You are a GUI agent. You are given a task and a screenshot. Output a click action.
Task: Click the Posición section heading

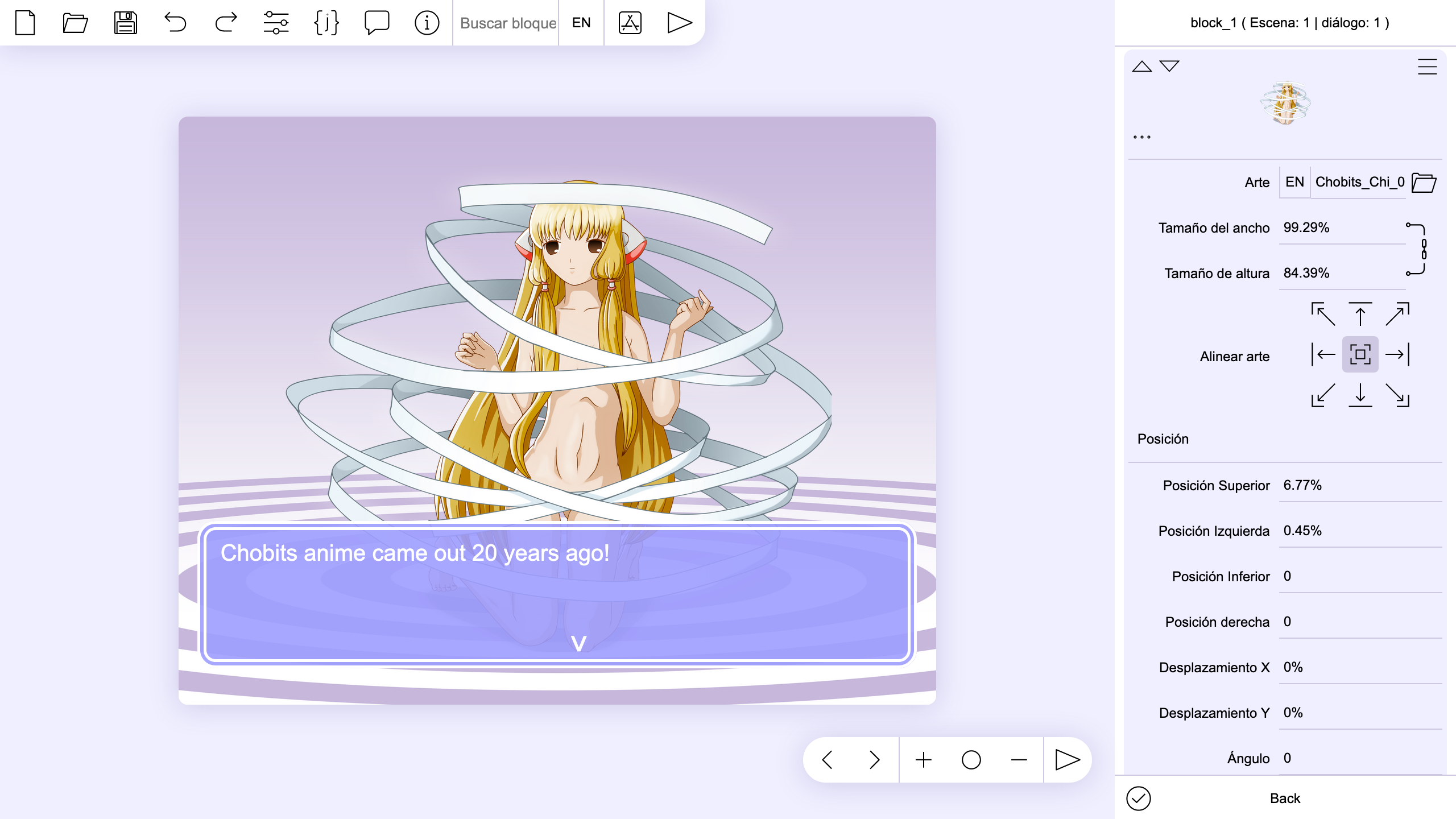pyautogui.click(x=1163, y=439)
